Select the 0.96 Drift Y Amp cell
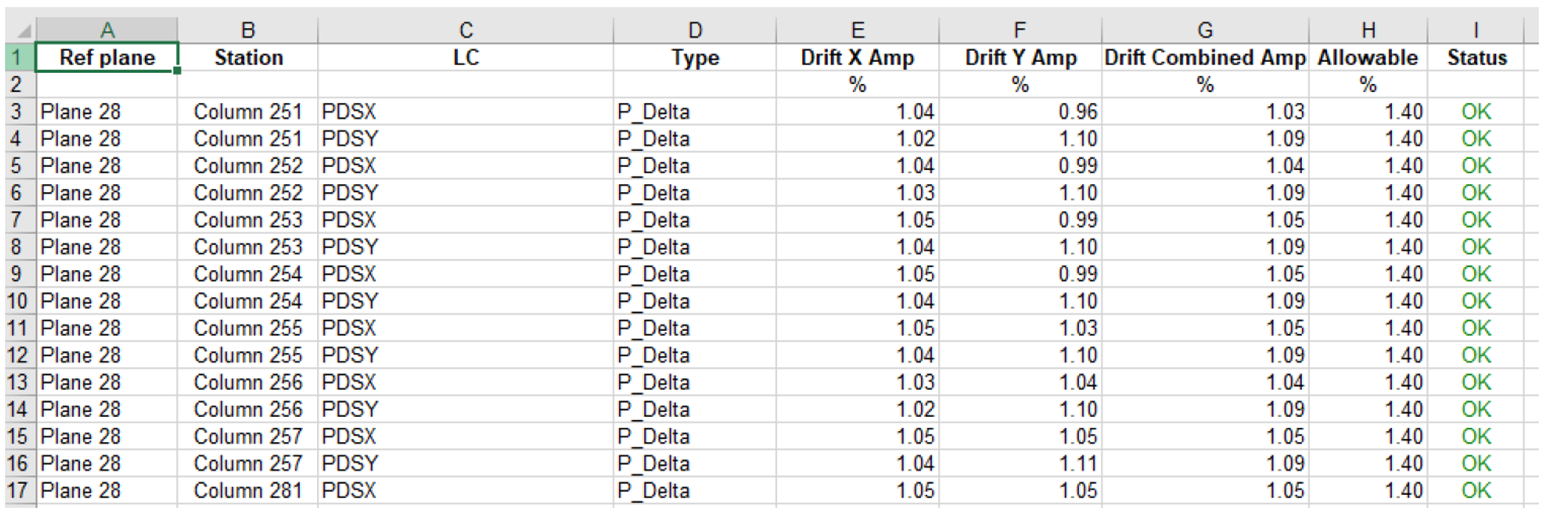The height and width of the screenshot is (515, 1547). click(x=1019, y=112)
